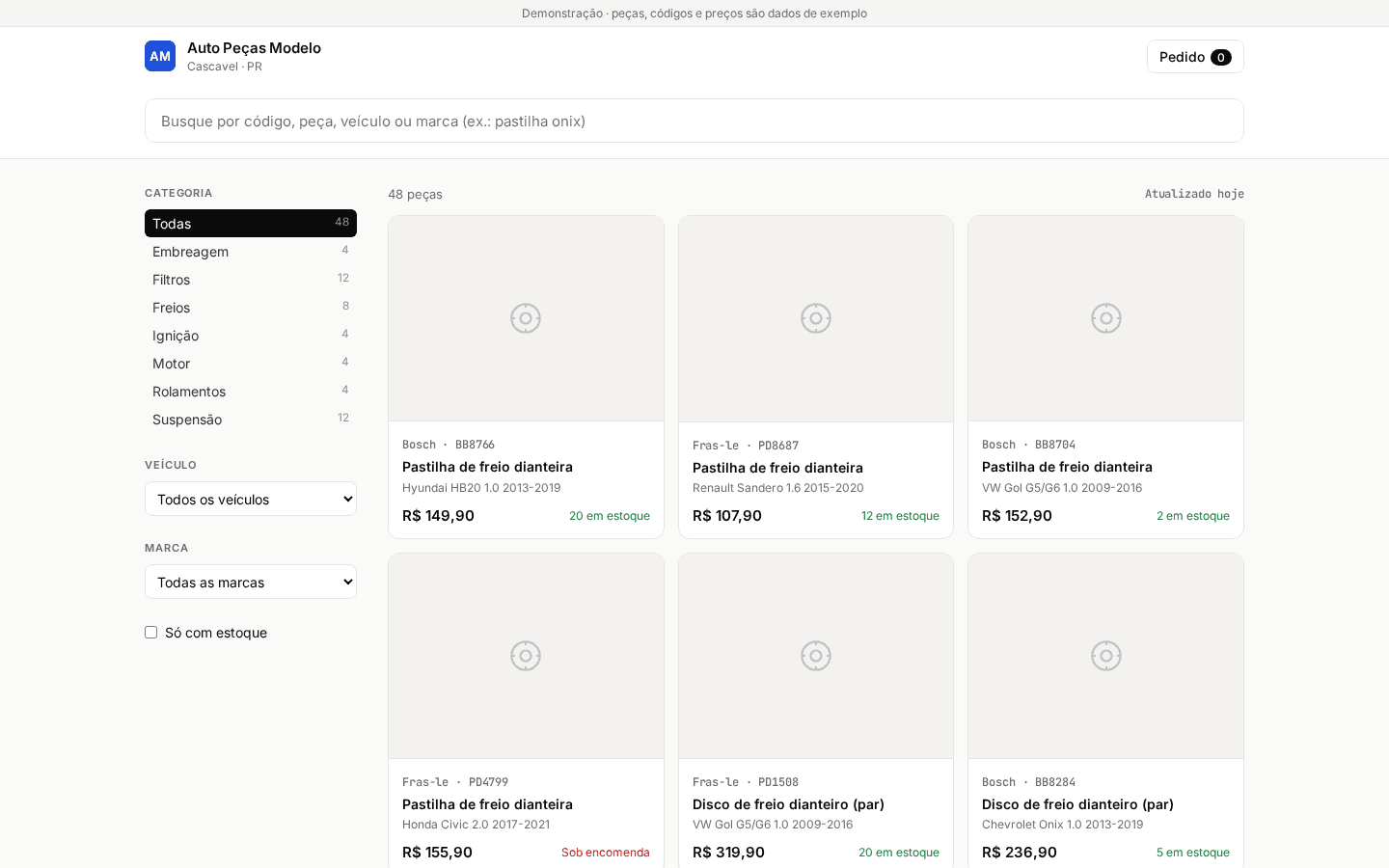Click placeholder image icon of Bosch BB8284 card
Image resolution: width=1389 pixels, height=868 pixels.
click(1106, 656)
